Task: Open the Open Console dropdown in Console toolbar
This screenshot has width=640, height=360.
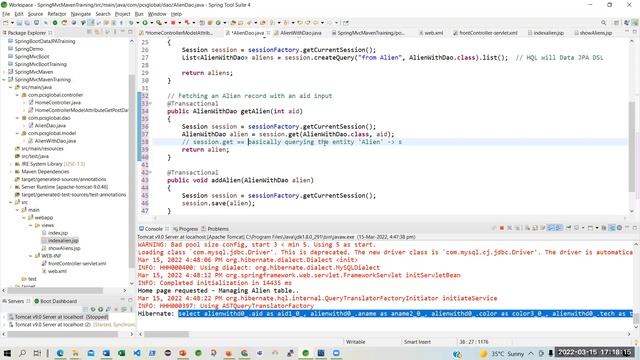Action: (x=597, y=228)
